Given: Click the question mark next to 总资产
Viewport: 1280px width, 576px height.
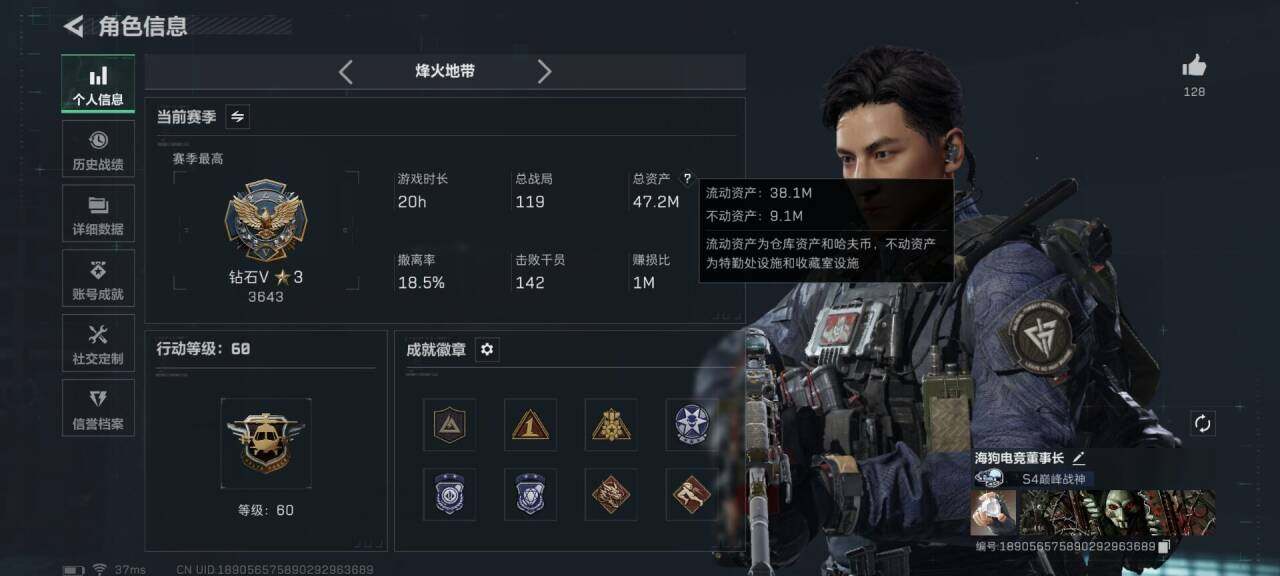Looking at the screenshot, I should [687, 179].
